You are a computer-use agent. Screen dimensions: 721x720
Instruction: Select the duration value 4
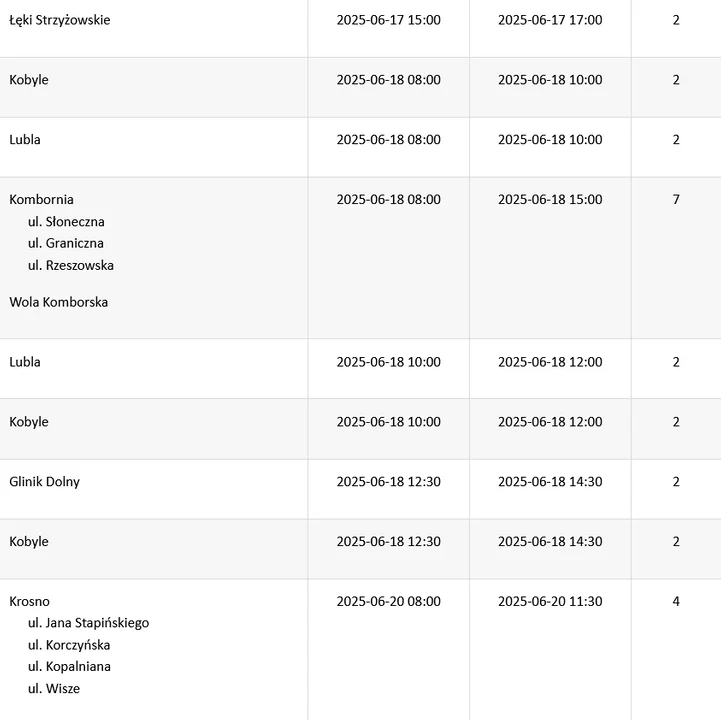click(x=676, y=601)
